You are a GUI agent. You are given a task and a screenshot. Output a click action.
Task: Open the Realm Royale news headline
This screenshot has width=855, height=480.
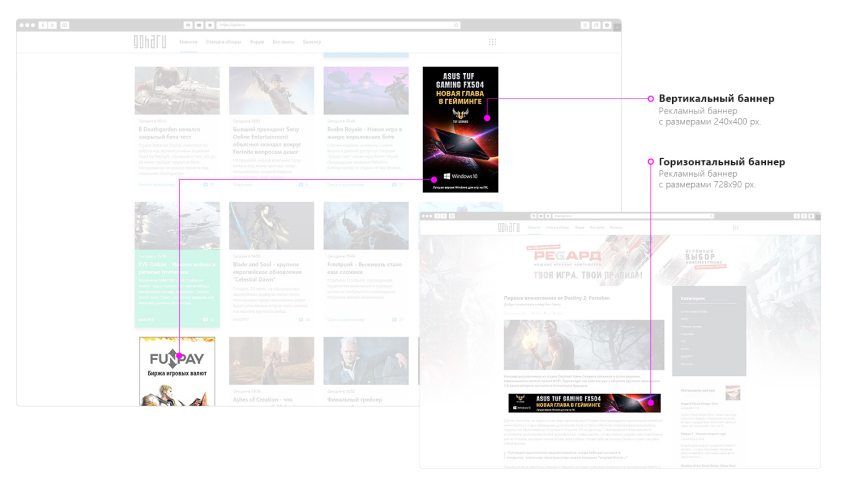pyautogui.click(x=364, y=133)
